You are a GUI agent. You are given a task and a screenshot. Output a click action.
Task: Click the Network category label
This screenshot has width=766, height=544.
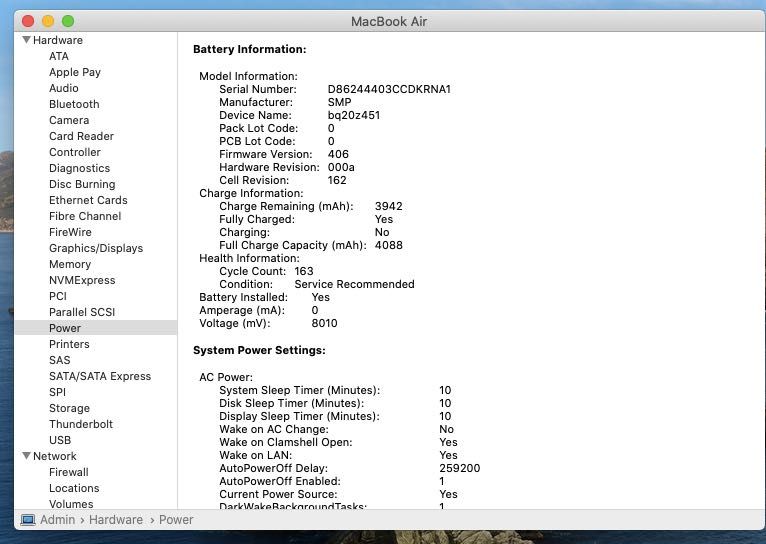(55, 456)
